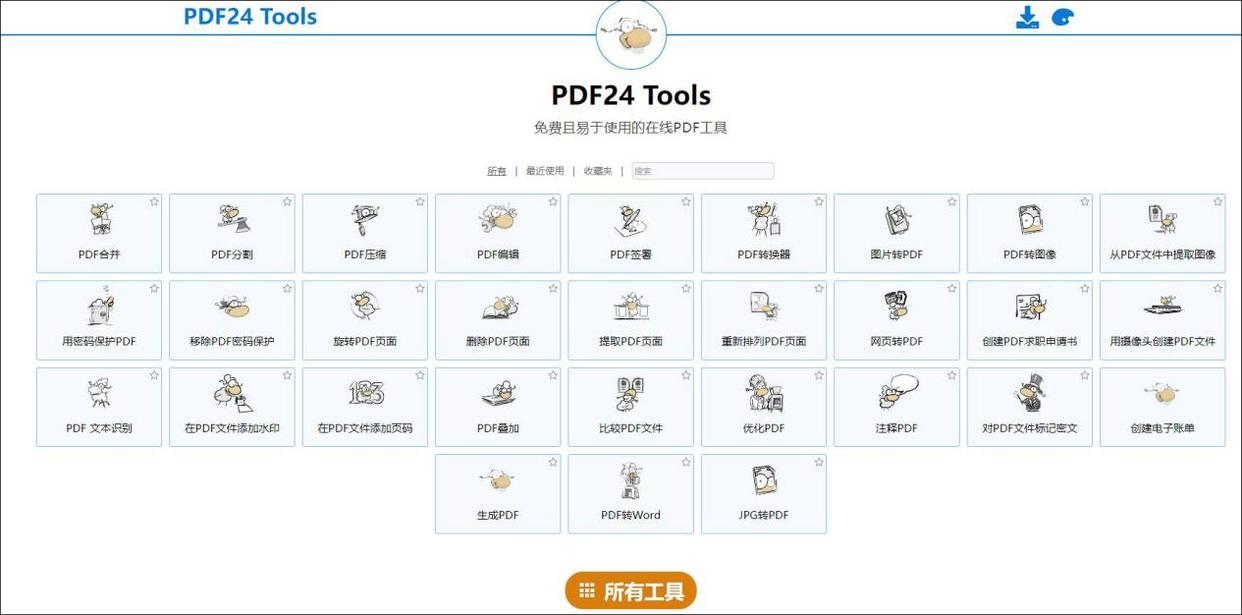Click the orange 所有工具 button
Viewport: 1242px width, 615px height.
pyautogui.click(x=631, y=591)
